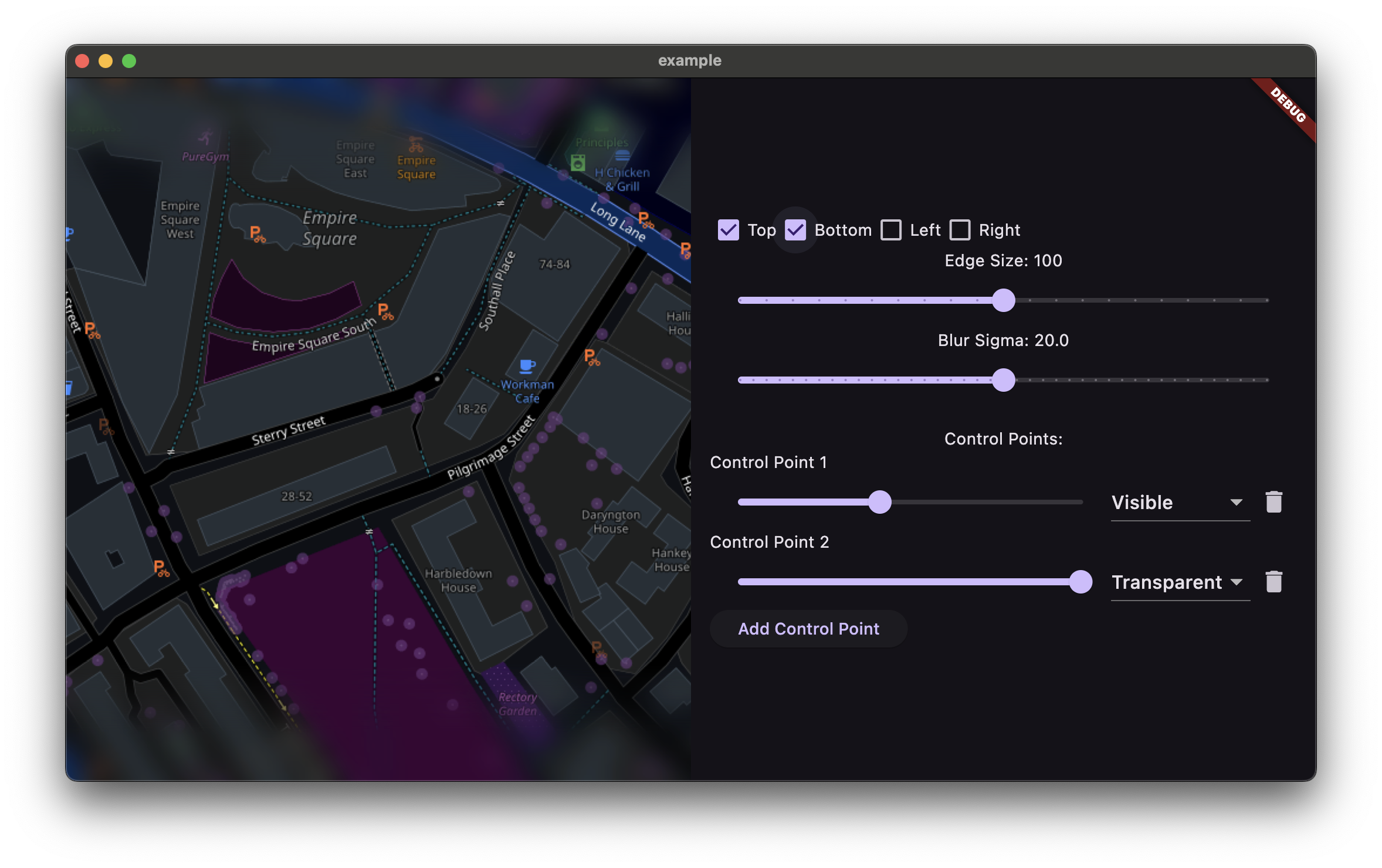This screenshot has width=1382, height=868.
Task: Enable the Left edge checkbox
Action: coord(891,230)
